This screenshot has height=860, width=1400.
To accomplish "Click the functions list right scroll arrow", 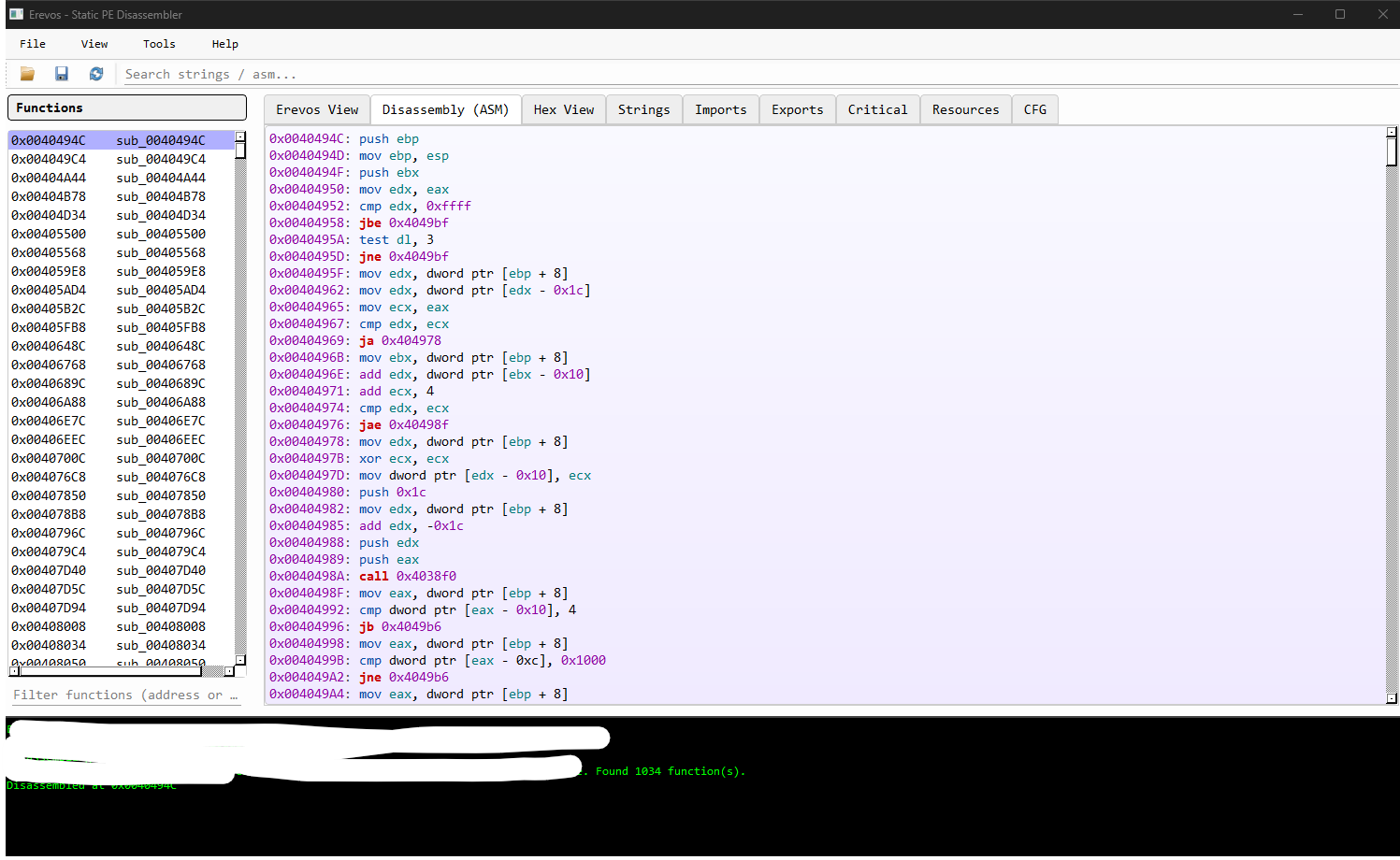I will [x=229, y=671].
